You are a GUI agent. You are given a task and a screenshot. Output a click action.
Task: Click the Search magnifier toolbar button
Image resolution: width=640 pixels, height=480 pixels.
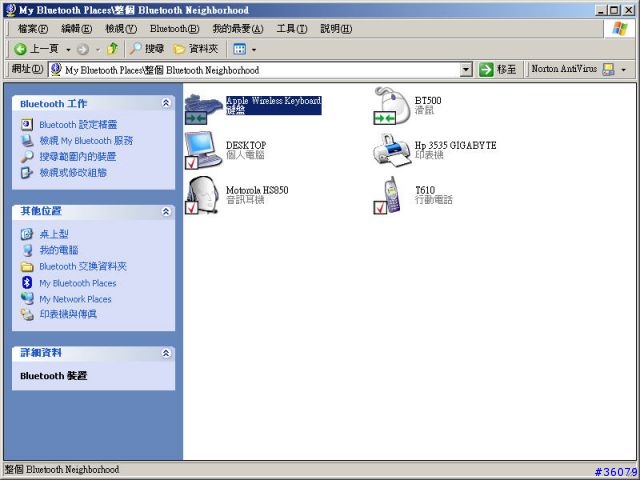pos(147,49)
